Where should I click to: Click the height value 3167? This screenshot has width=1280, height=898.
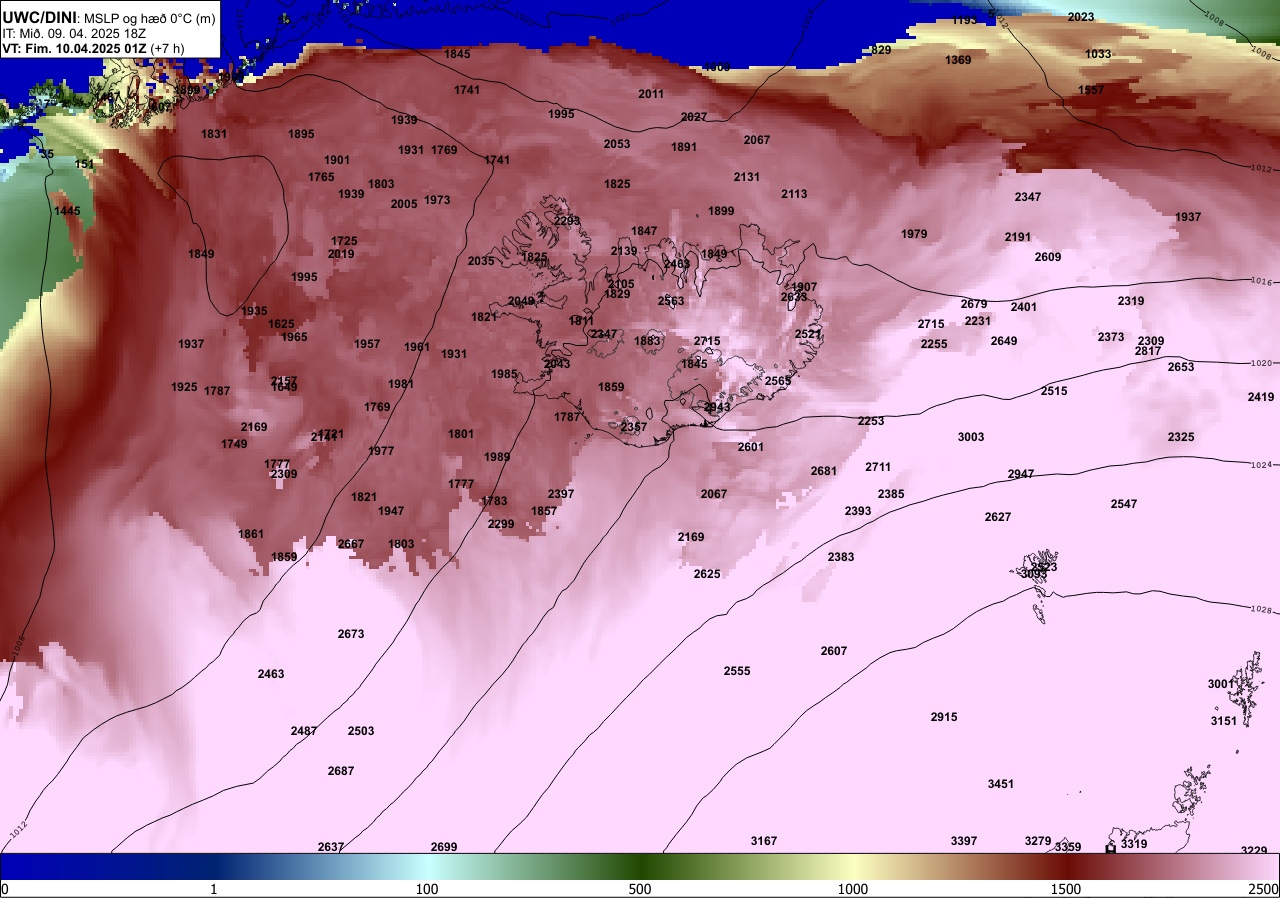764,841
